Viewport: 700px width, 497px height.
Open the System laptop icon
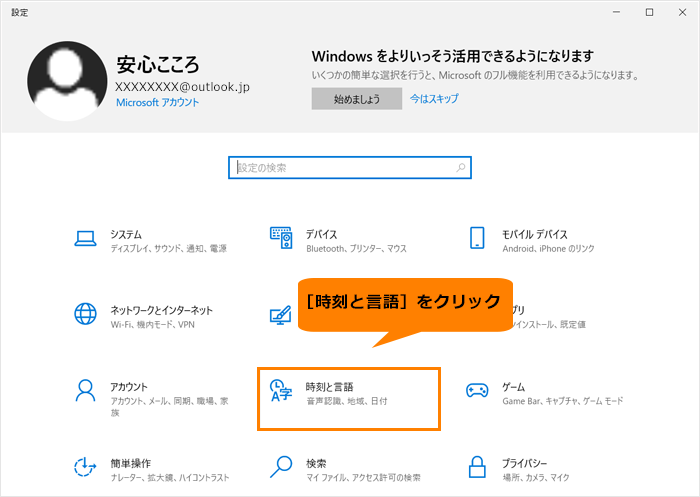pos(85,239)
